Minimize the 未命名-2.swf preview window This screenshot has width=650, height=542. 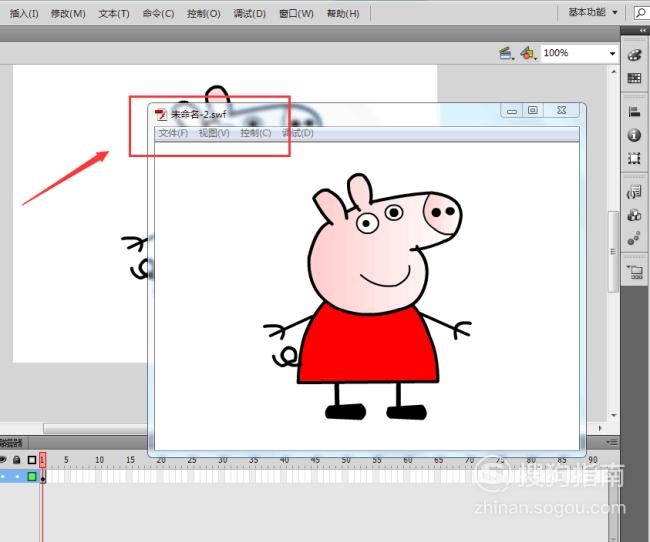click(512, 110)
